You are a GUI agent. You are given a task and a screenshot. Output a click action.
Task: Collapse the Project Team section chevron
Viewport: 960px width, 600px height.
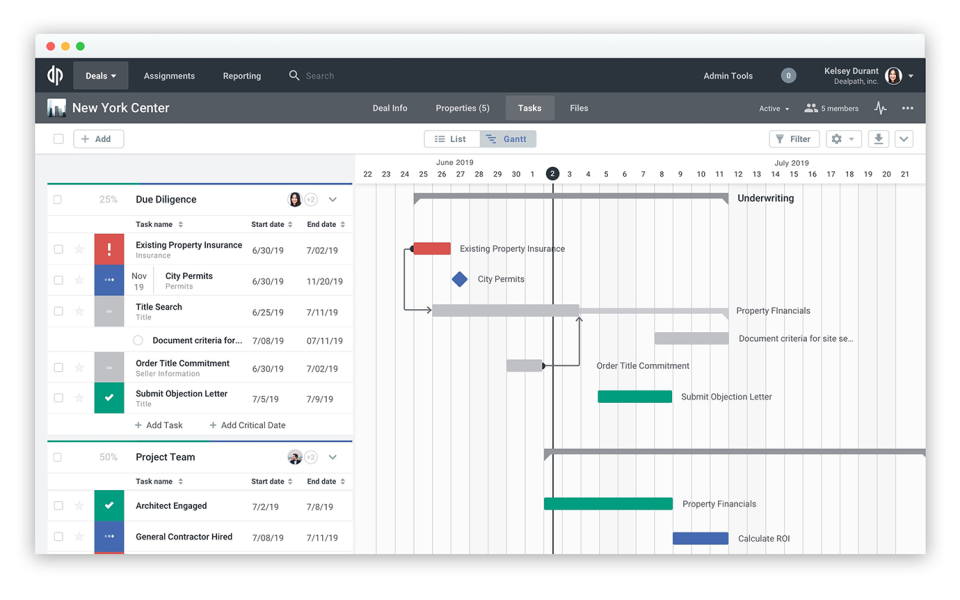click(332, 457)
